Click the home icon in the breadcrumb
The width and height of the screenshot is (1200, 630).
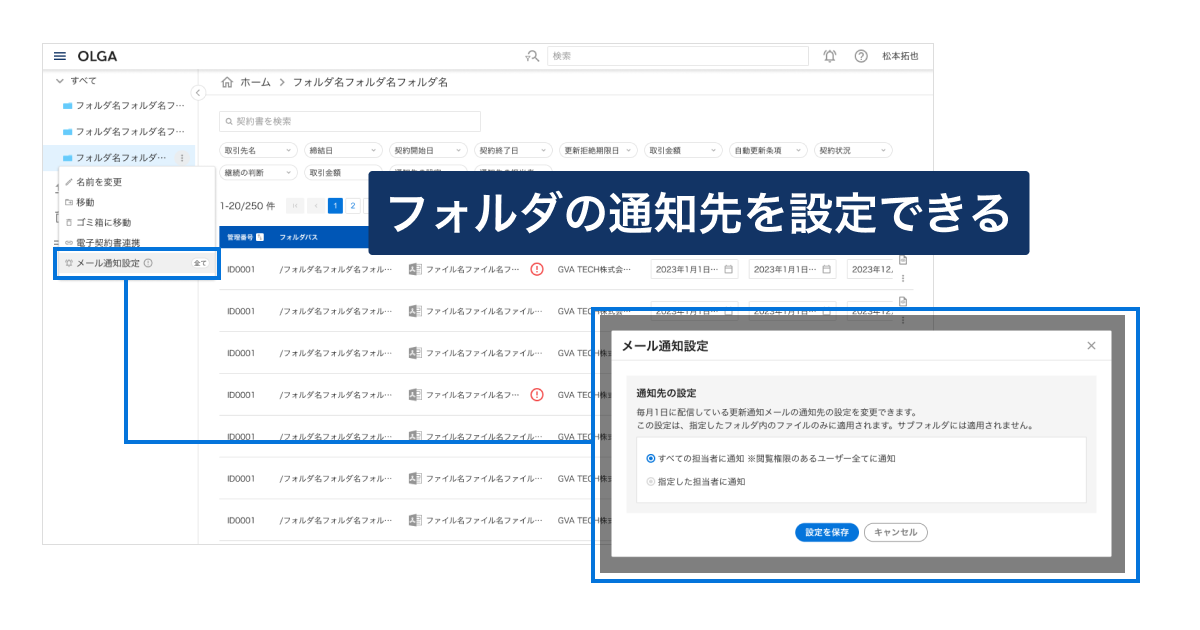tap(227, 82)
